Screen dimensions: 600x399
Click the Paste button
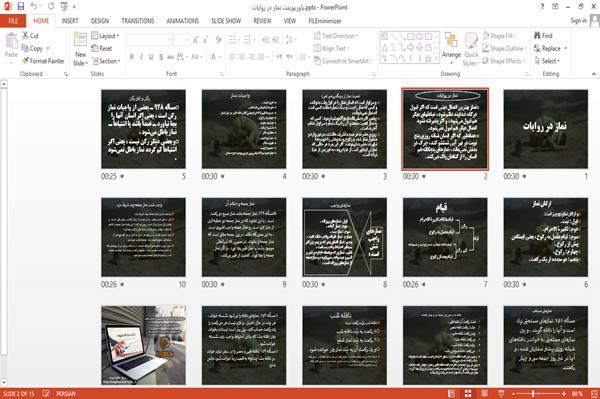point(11,46)
